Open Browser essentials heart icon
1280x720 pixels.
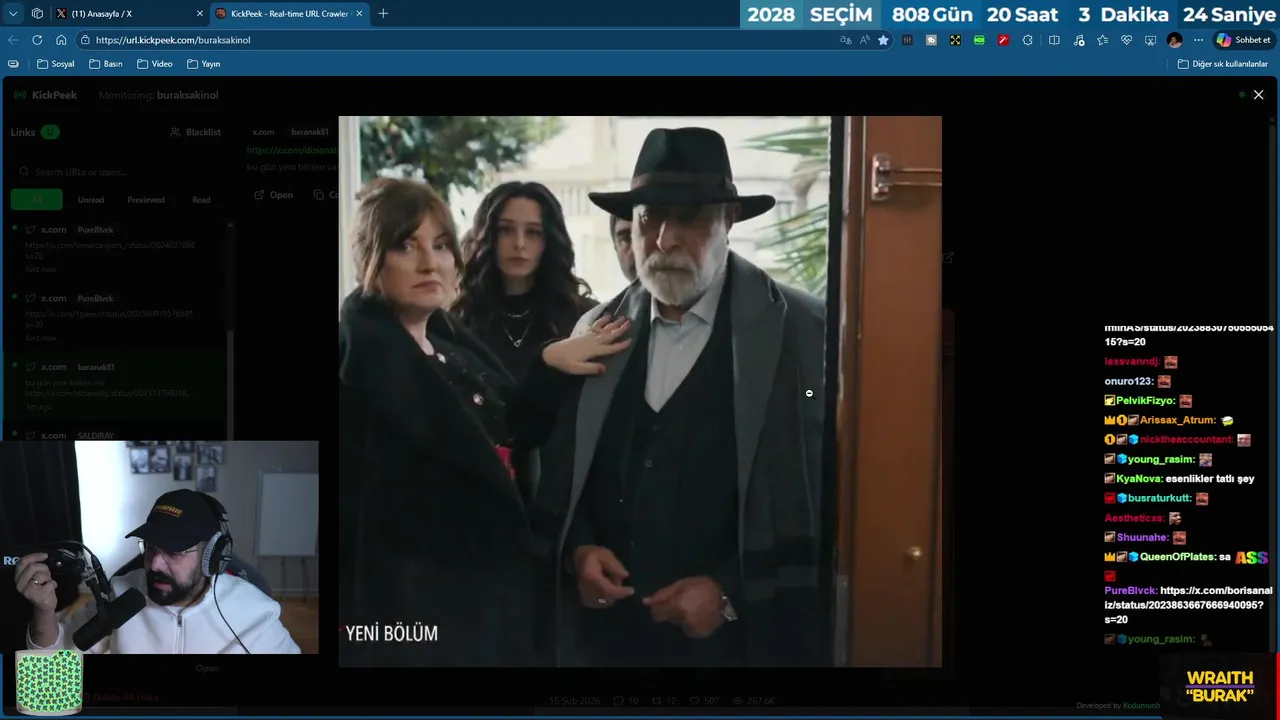pos(1126,40)
